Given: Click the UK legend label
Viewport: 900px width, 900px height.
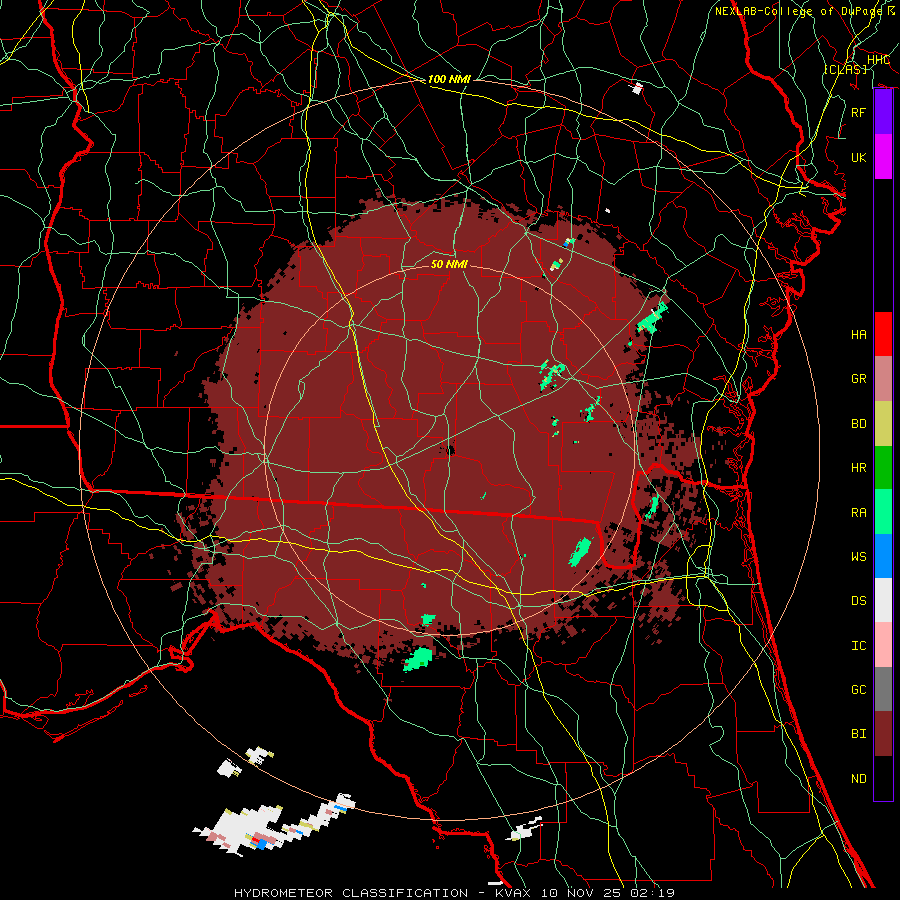Looking at the screenshot, I should (858, 157).
